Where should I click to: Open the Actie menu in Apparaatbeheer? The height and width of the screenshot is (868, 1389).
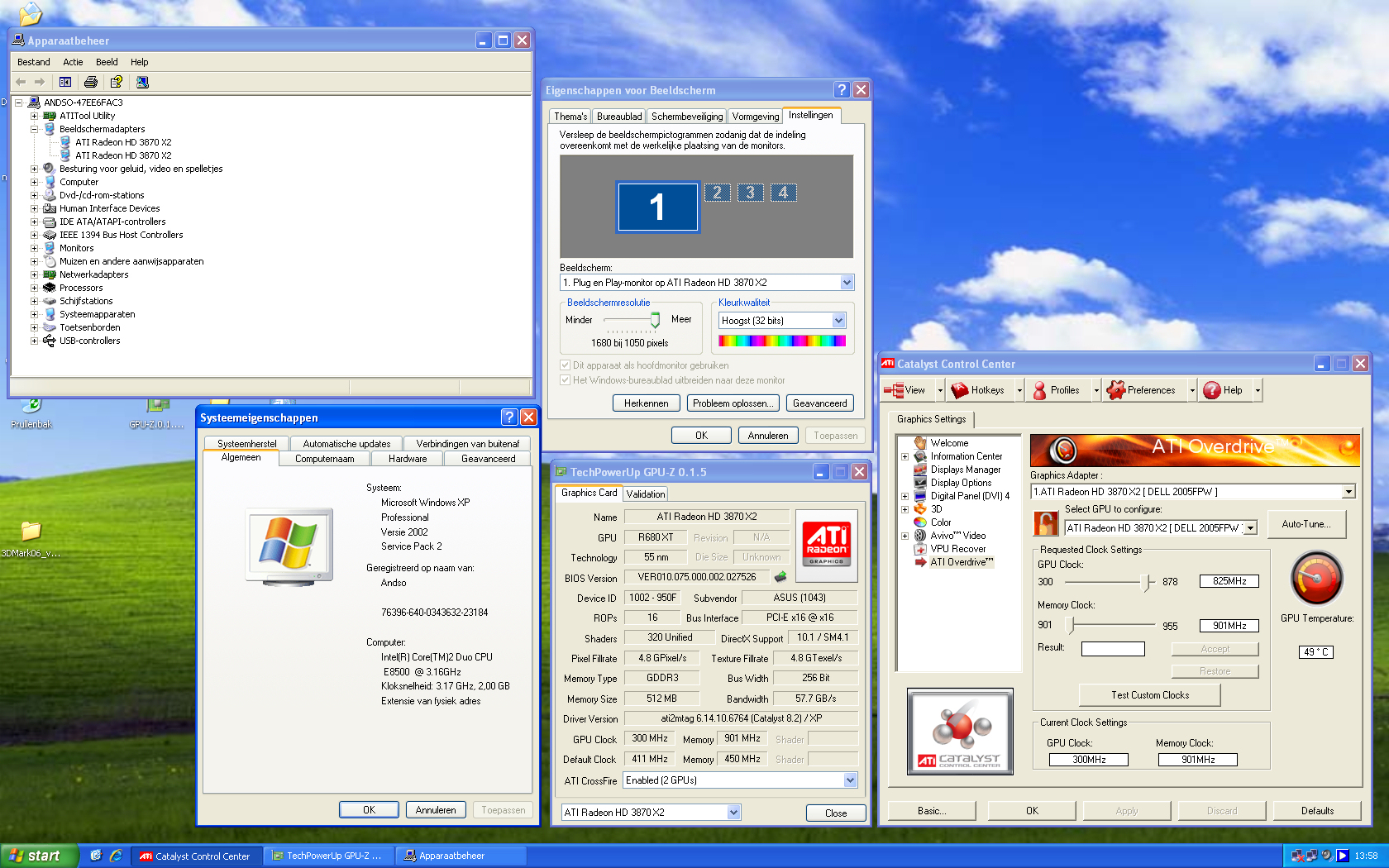click(73, 62)
